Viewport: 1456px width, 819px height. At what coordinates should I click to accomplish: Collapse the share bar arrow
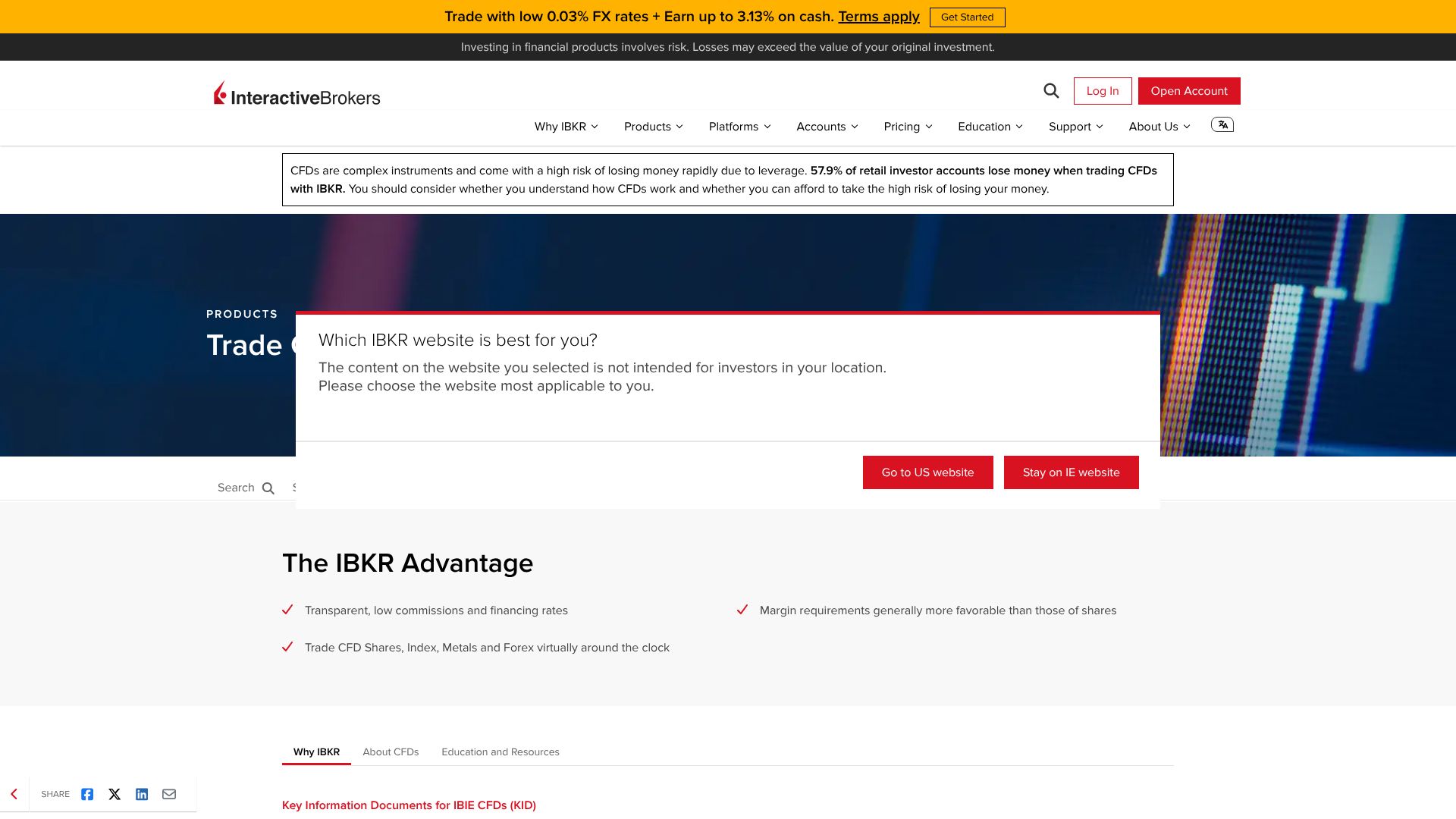point(14,794)
